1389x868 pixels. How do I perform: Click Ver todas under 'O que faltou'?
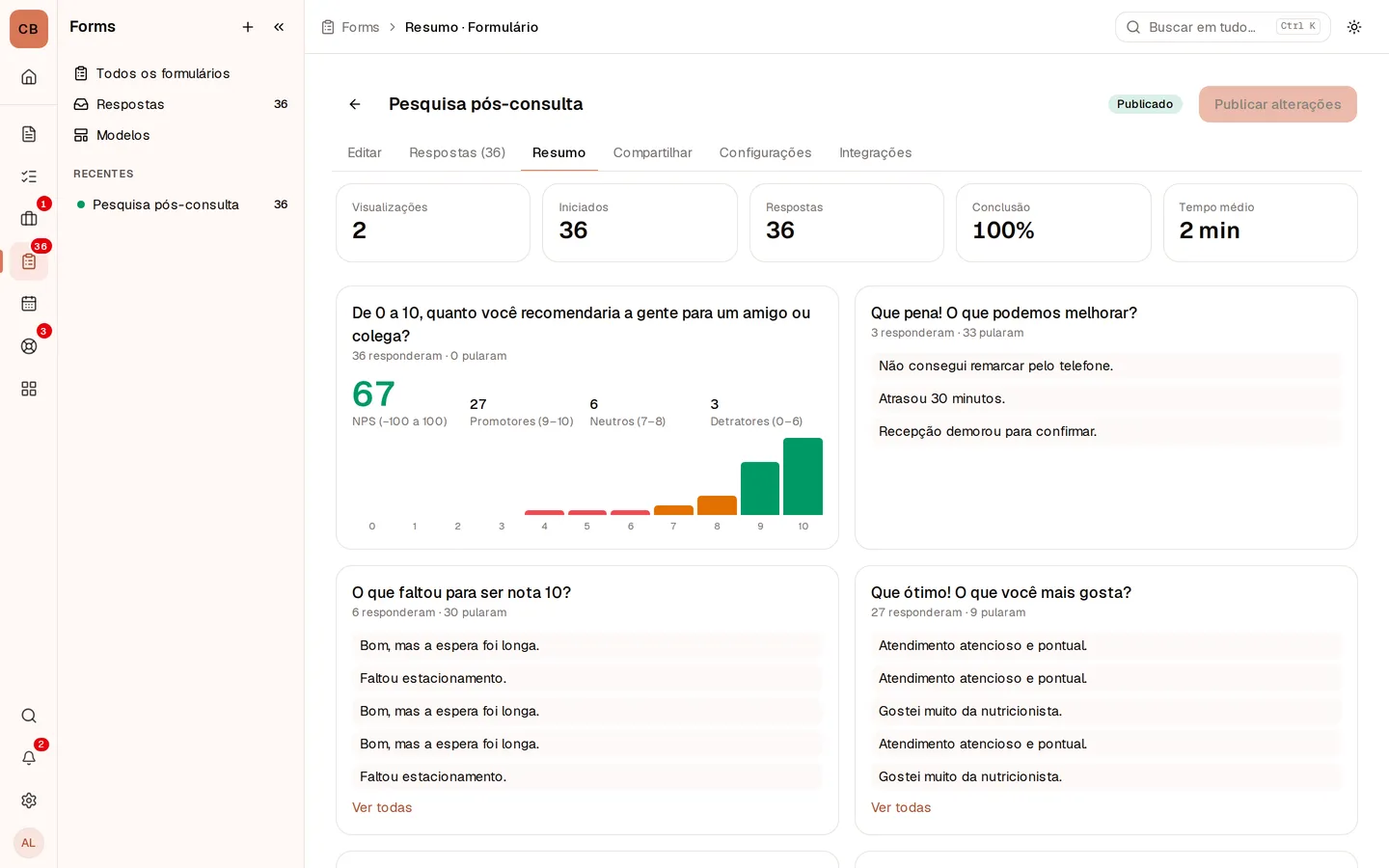click(x=382, y=807)
